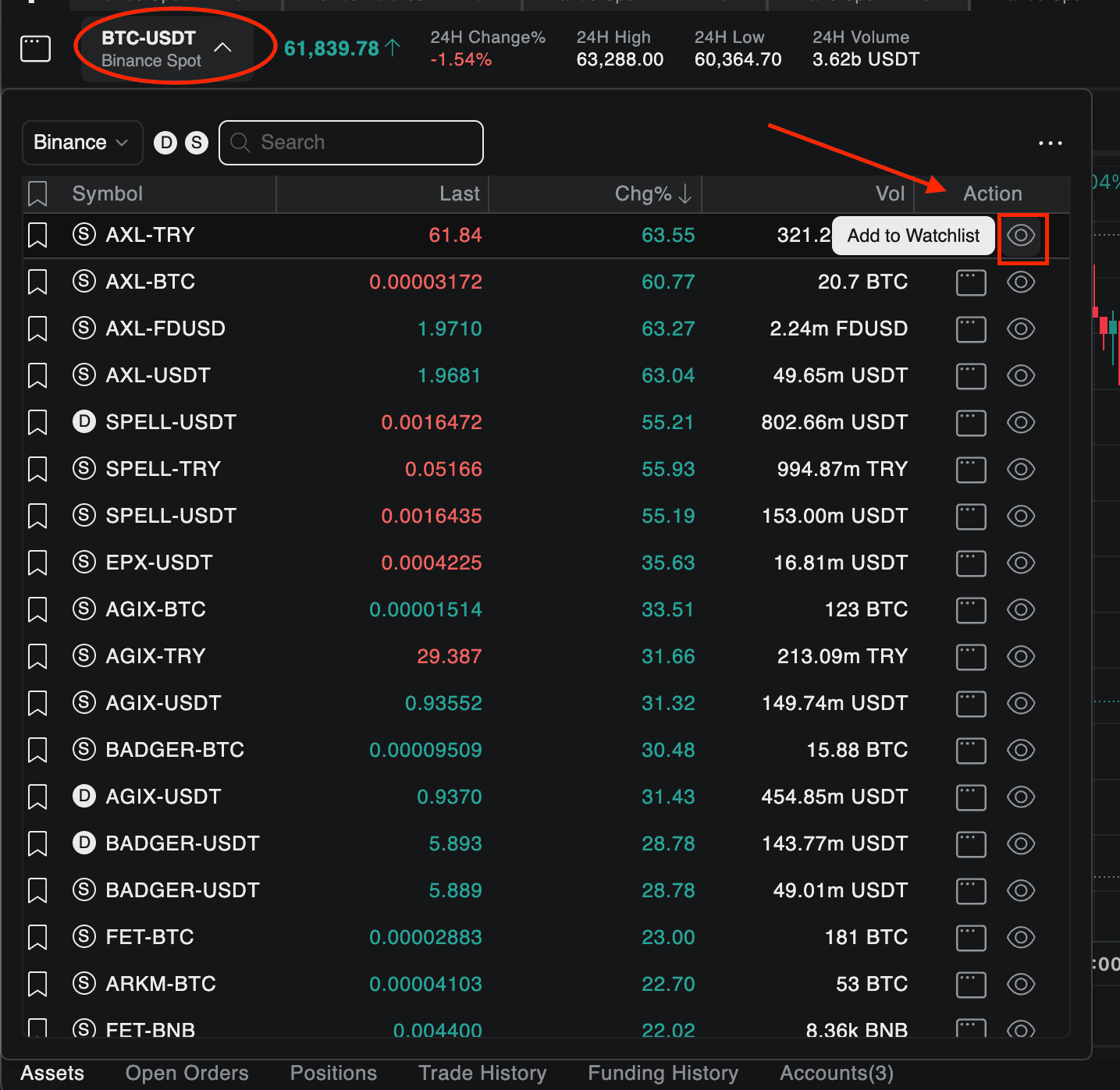1120x1090 pixels.
Task: Click the Chg% value 35.63
Action: (668, 563)
